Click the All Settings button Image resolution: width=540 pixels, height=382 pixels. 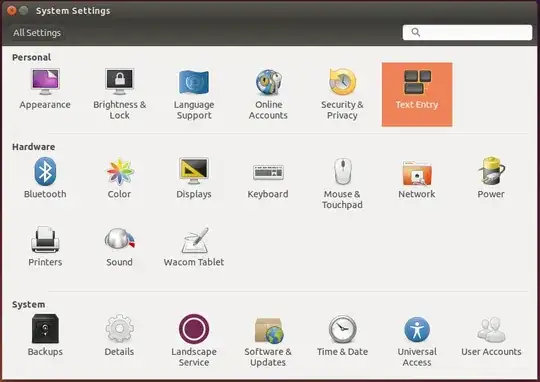(37, 33)
